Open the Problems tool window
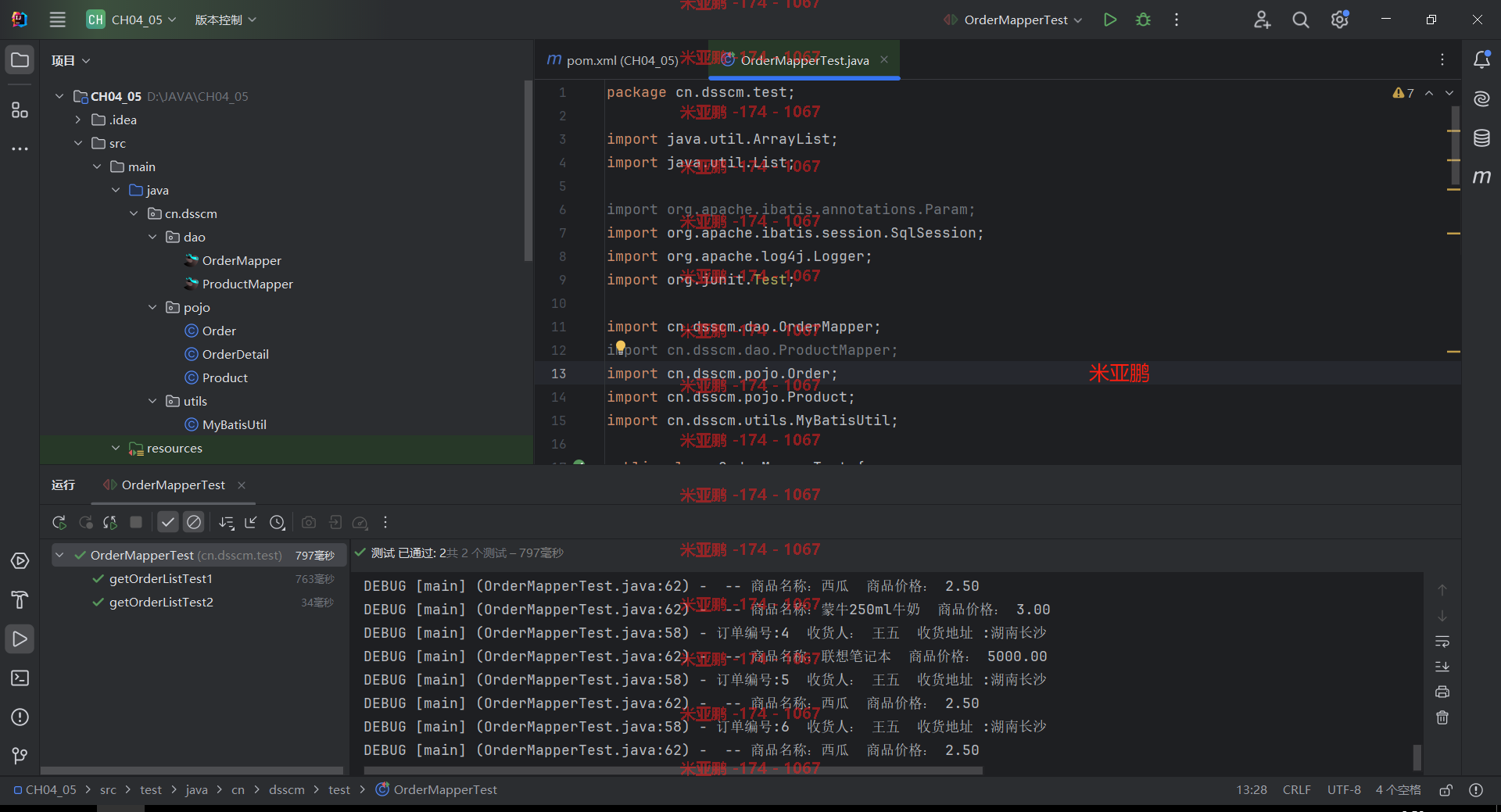 [20, 717]
